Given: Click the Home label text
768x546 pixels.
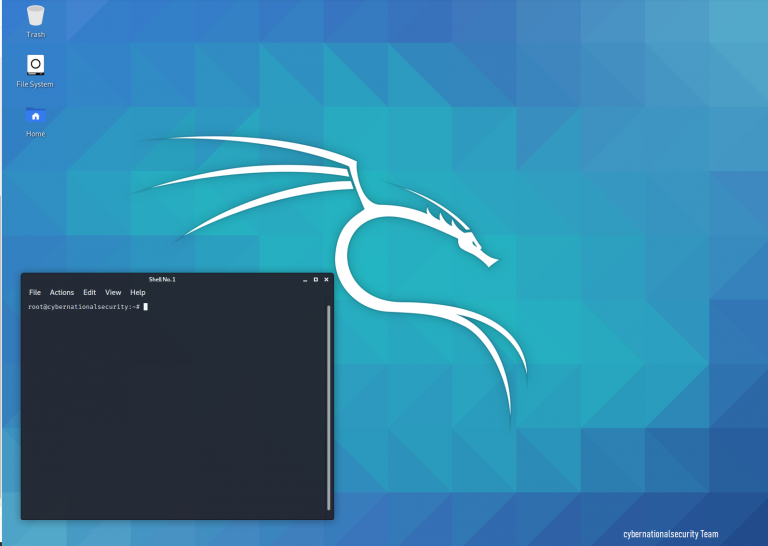Looking at the screenshot, I should coord(35,134).
